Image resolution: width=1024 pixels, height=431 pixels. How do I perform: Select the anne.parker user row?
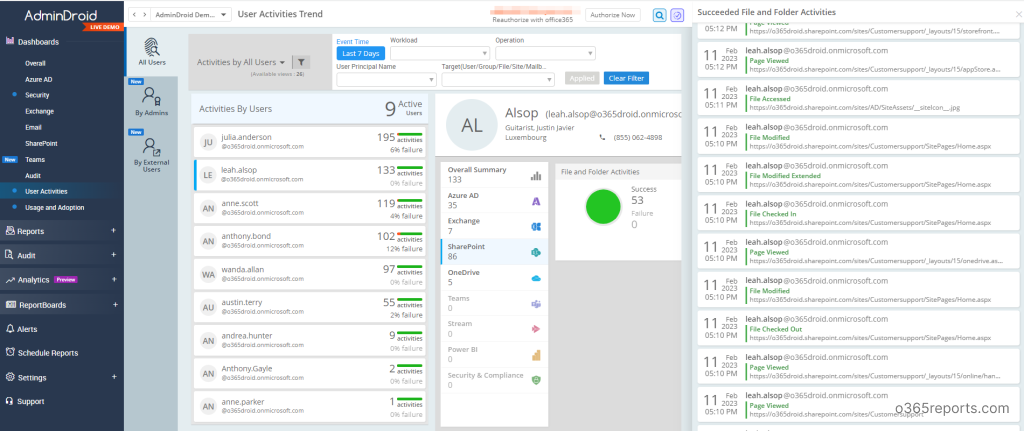coord(310,407)
